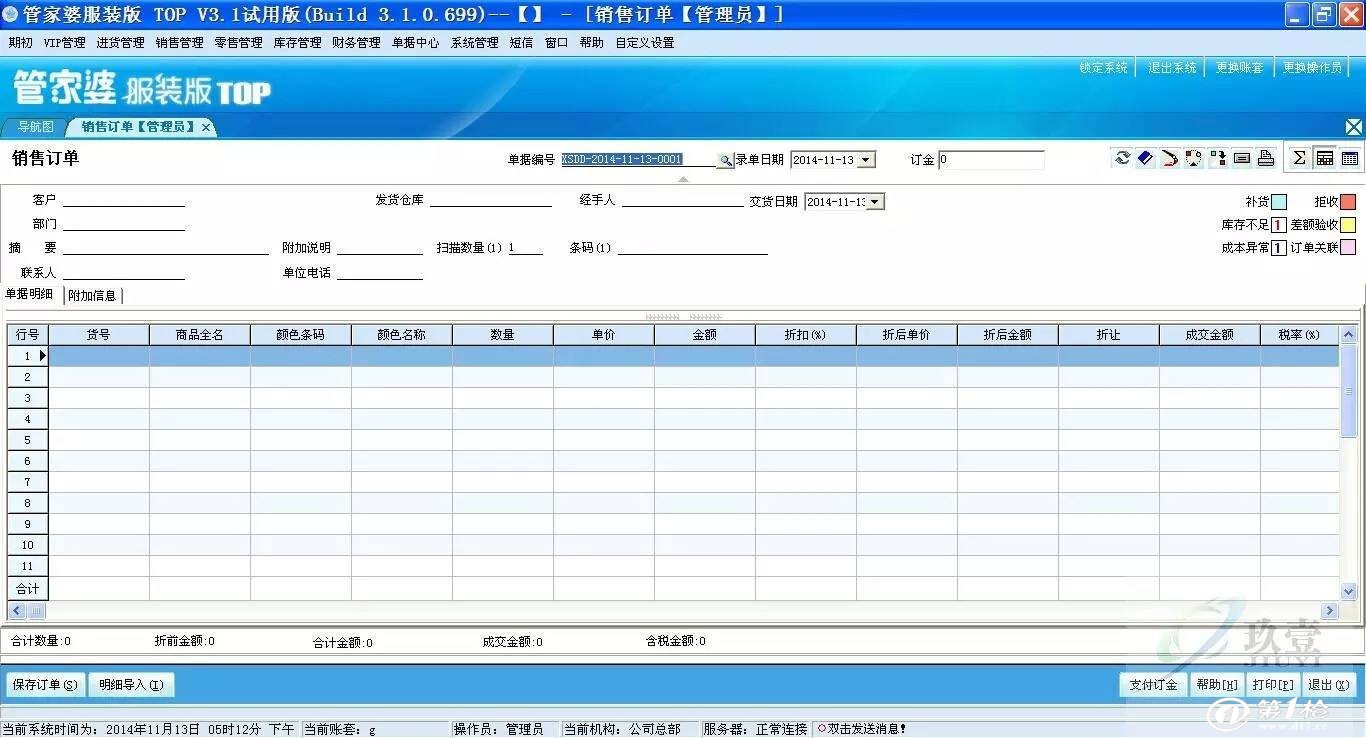Image resolution: width=1366 pixels, height=738 pixels.
Task: Open the 录单日期 date dropdown
Action: tap(866, 159)
